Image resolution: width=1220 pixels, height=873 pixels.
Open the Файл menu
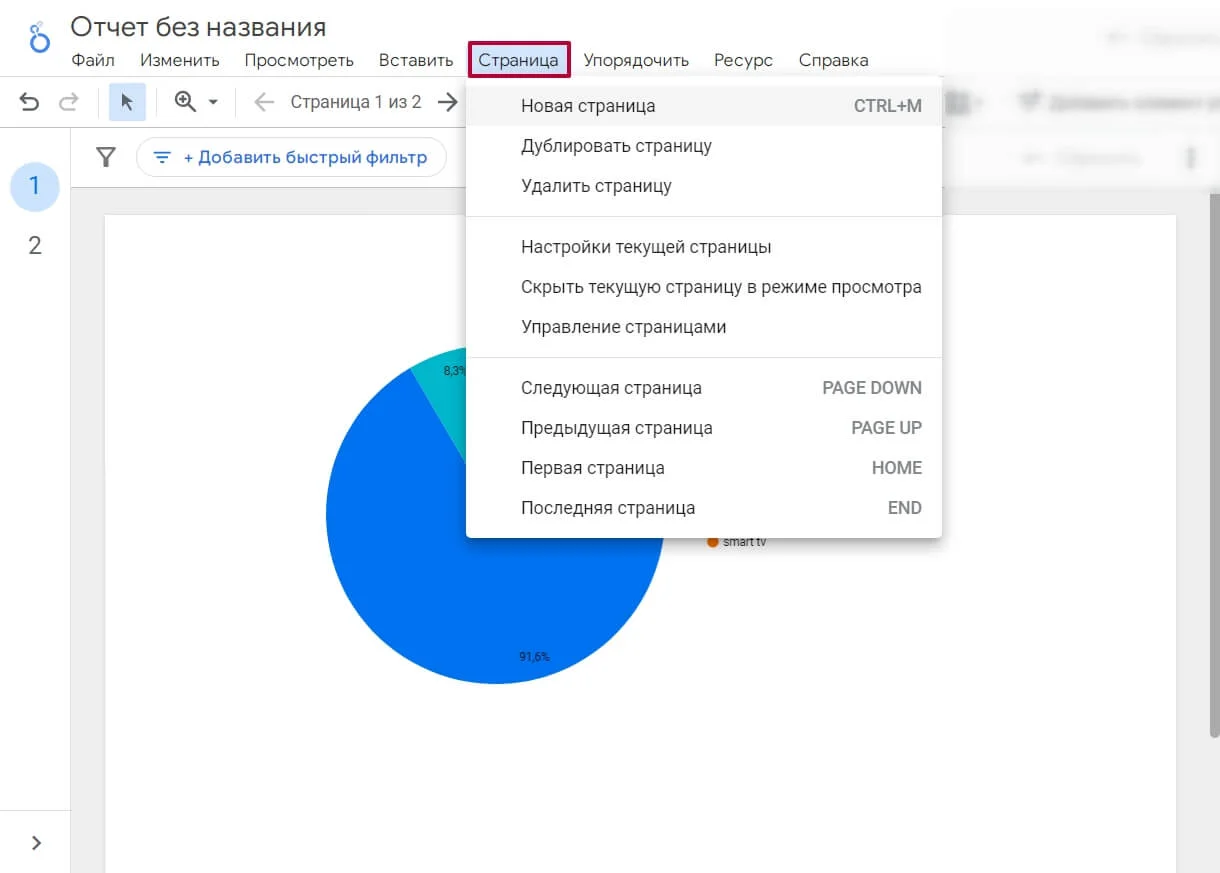point(93,60)
